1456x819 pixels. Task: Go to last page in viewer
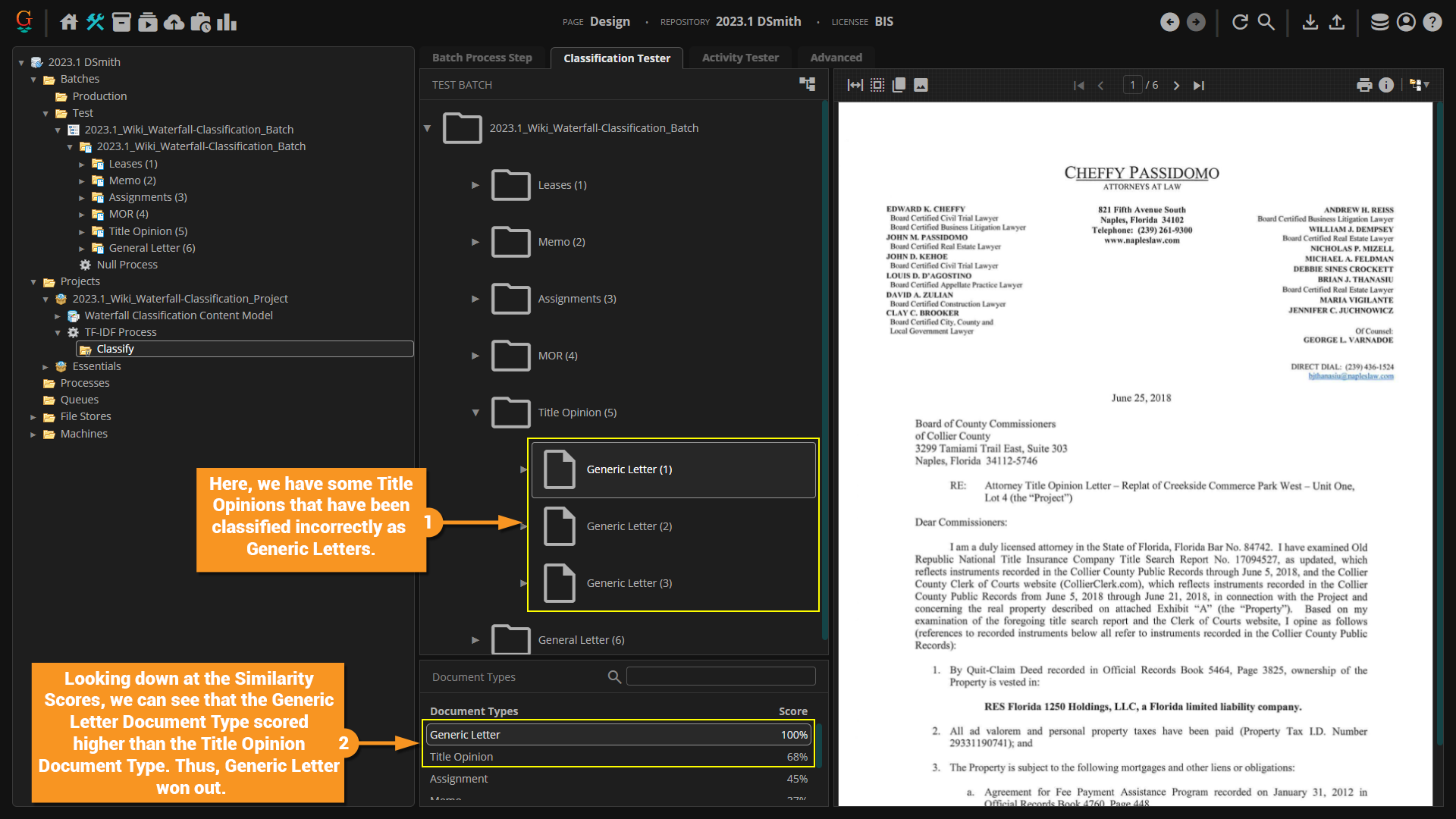pos(1199,85)
